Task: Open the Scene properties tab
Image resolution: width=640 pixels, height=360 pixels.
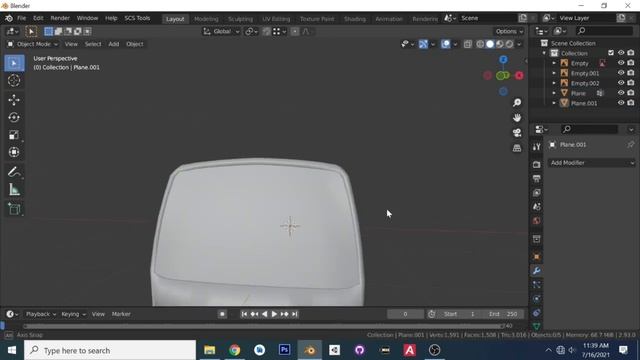Action: pos(536,207)
